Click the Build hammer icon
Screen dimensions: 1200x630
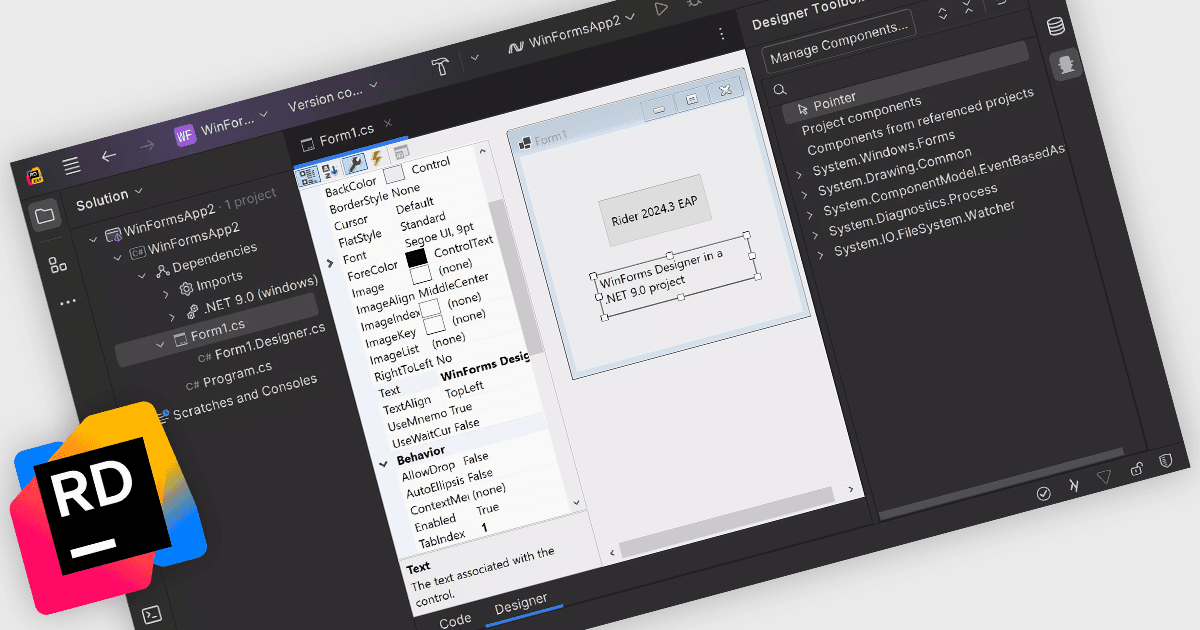tap(441, 67)
